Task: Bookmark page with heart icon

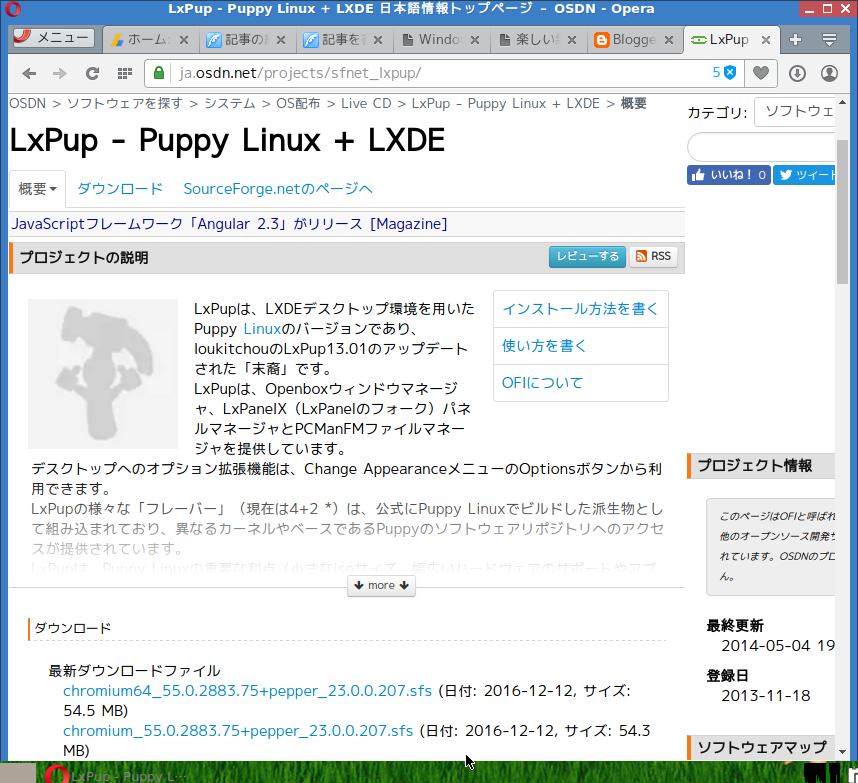Action: point(761,73)
